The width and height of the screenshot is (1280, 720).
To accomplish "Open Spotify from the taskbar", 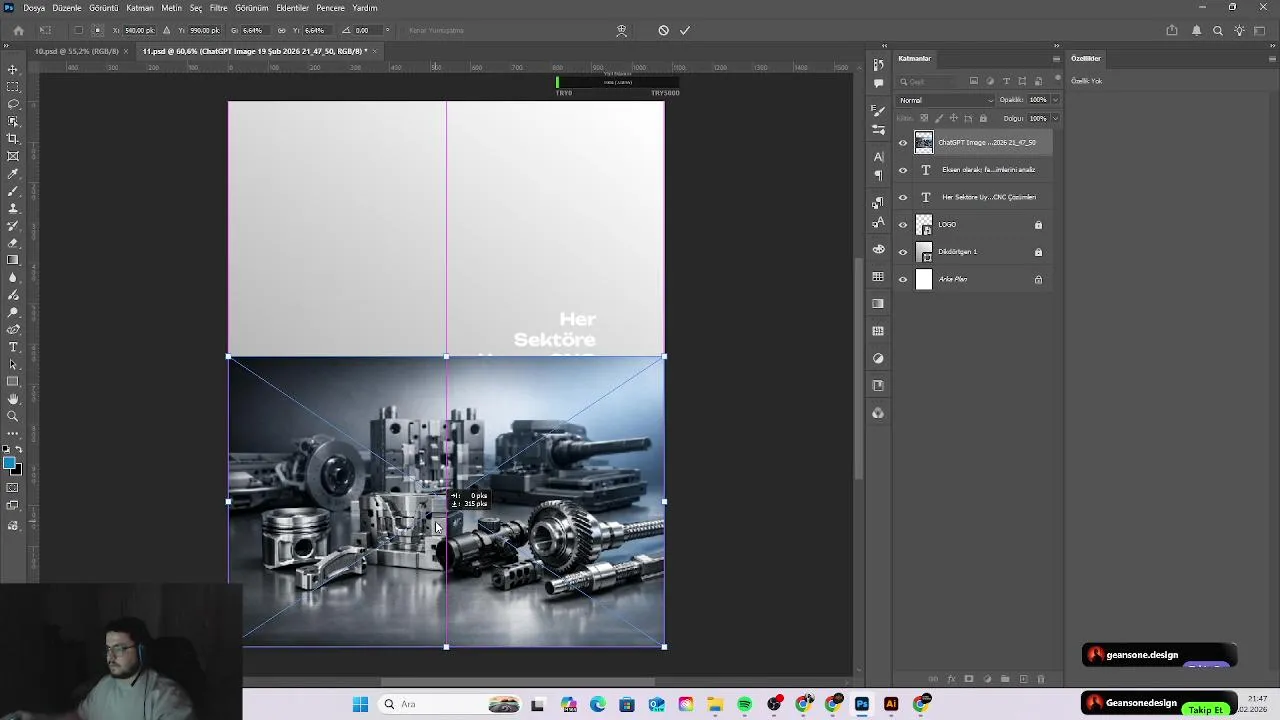I will [x=744, y=704].
